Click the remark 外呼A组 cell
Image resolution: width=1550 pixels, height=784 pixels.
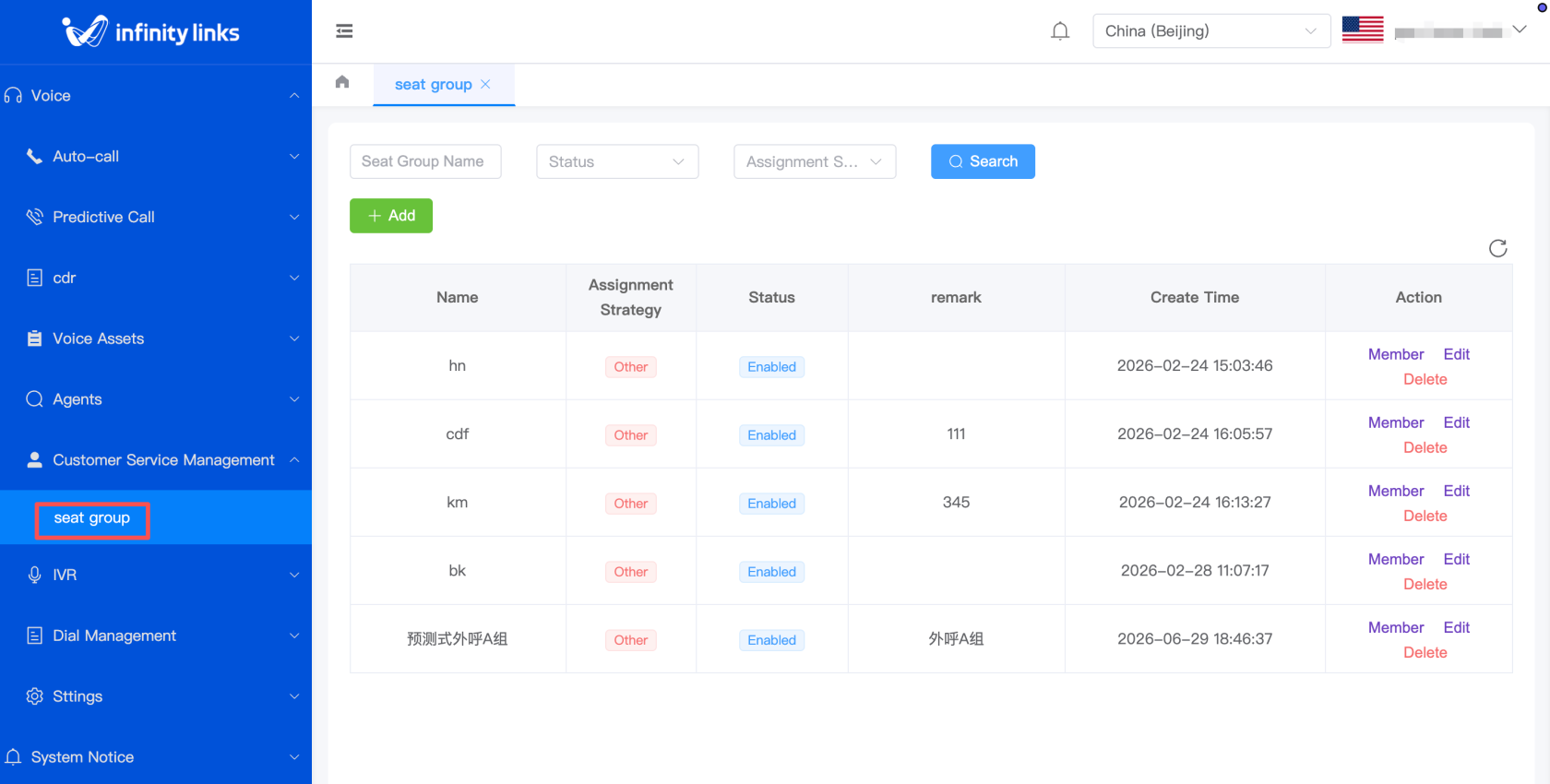tap(956, 639)
